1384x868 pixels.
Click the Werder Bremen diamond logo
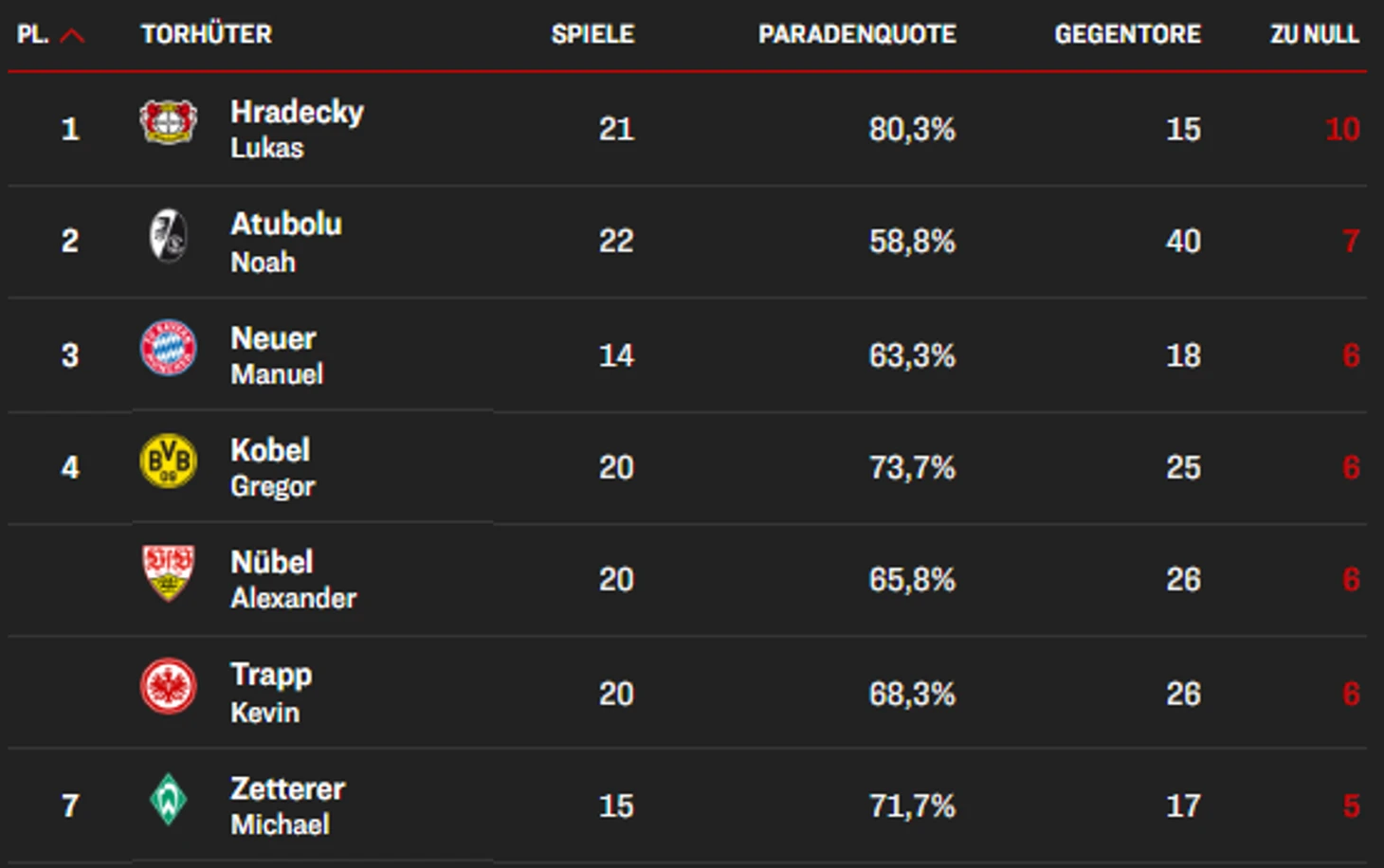click(168, 799)
